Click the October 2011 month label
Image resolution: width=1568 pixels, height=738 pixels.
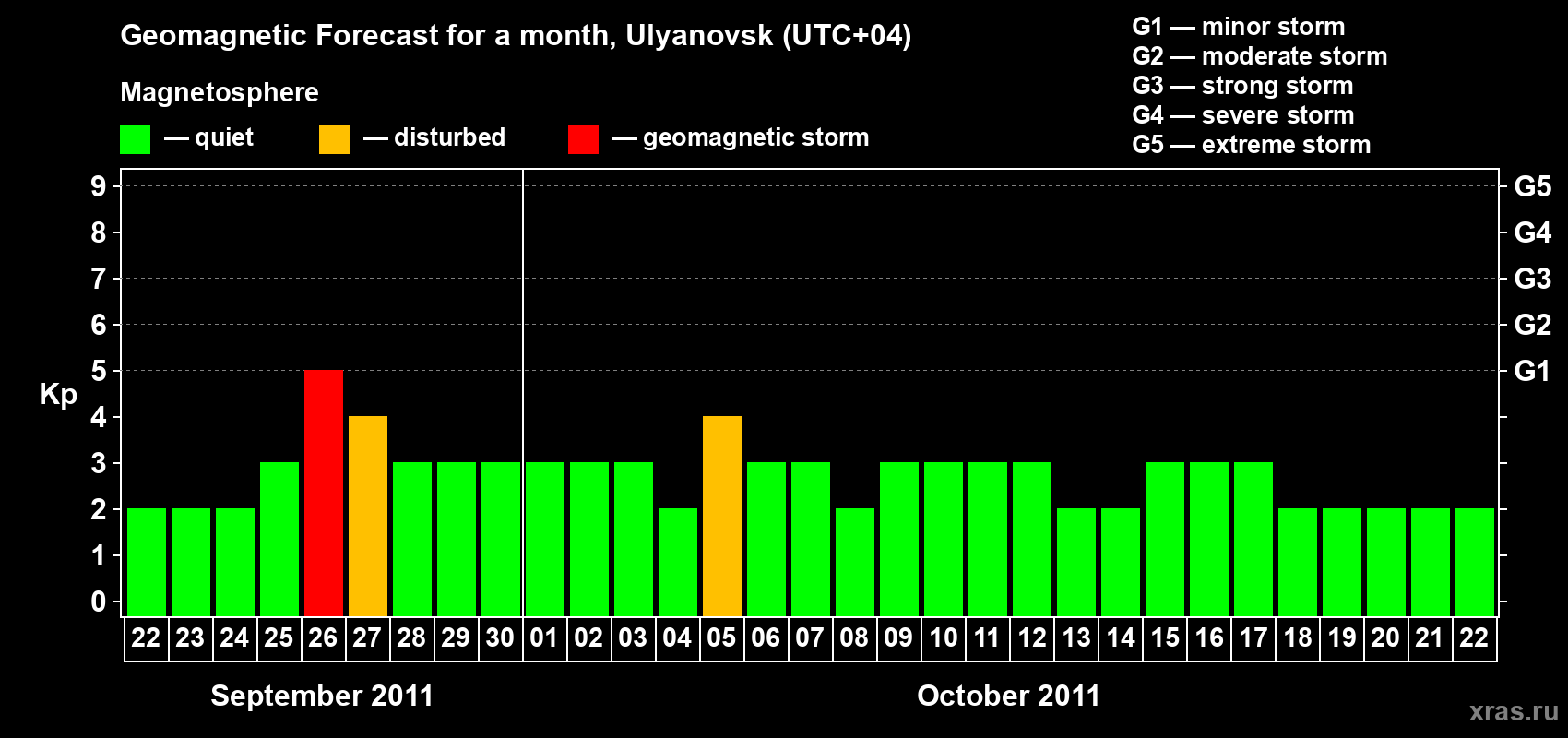coord(1008,696)
